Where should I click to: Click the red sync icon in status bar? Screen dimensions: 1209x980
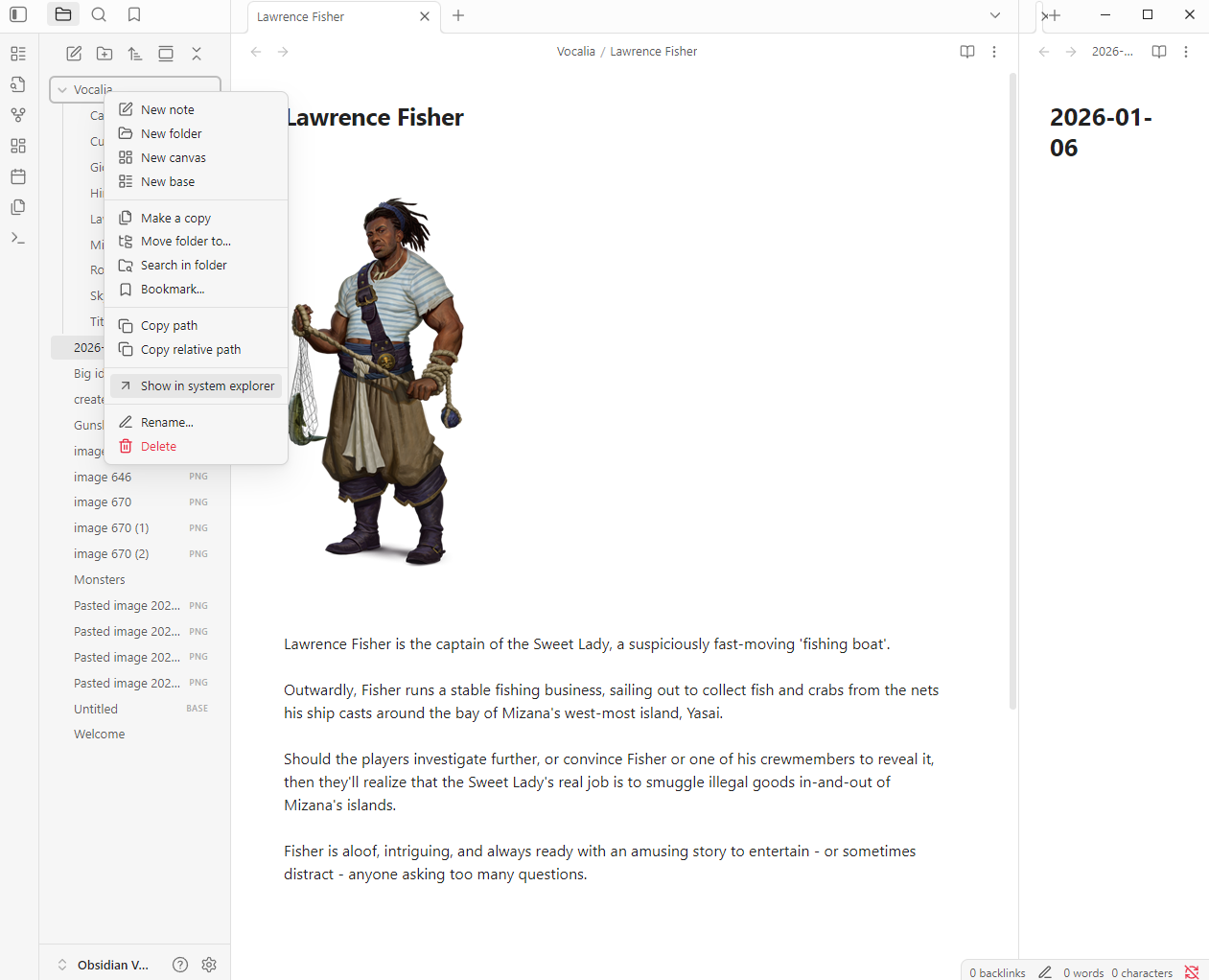1192,971
